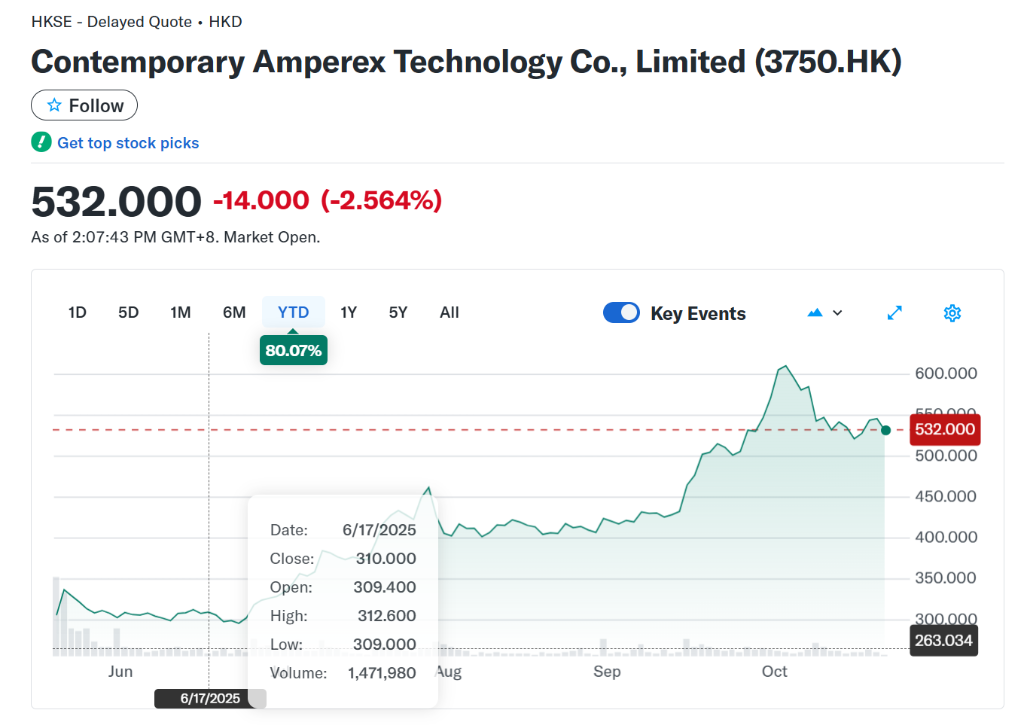Click the Follow button
Image resolution: width=1024 pixels, height=725 pixels.
pyautogui.click(x=84, y=105)
